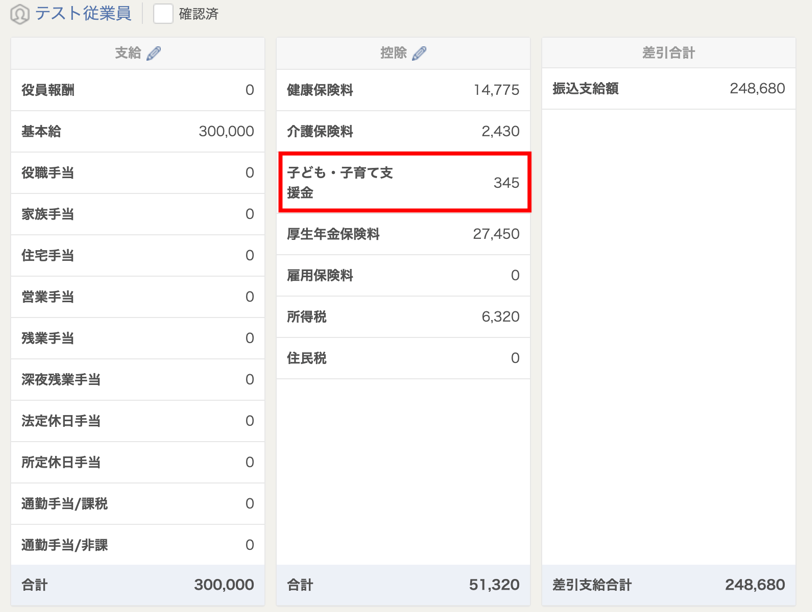Viewport: 812px width, 612px height.
Task: Click the 住民税 row in 控除
Action: point(403,358)
